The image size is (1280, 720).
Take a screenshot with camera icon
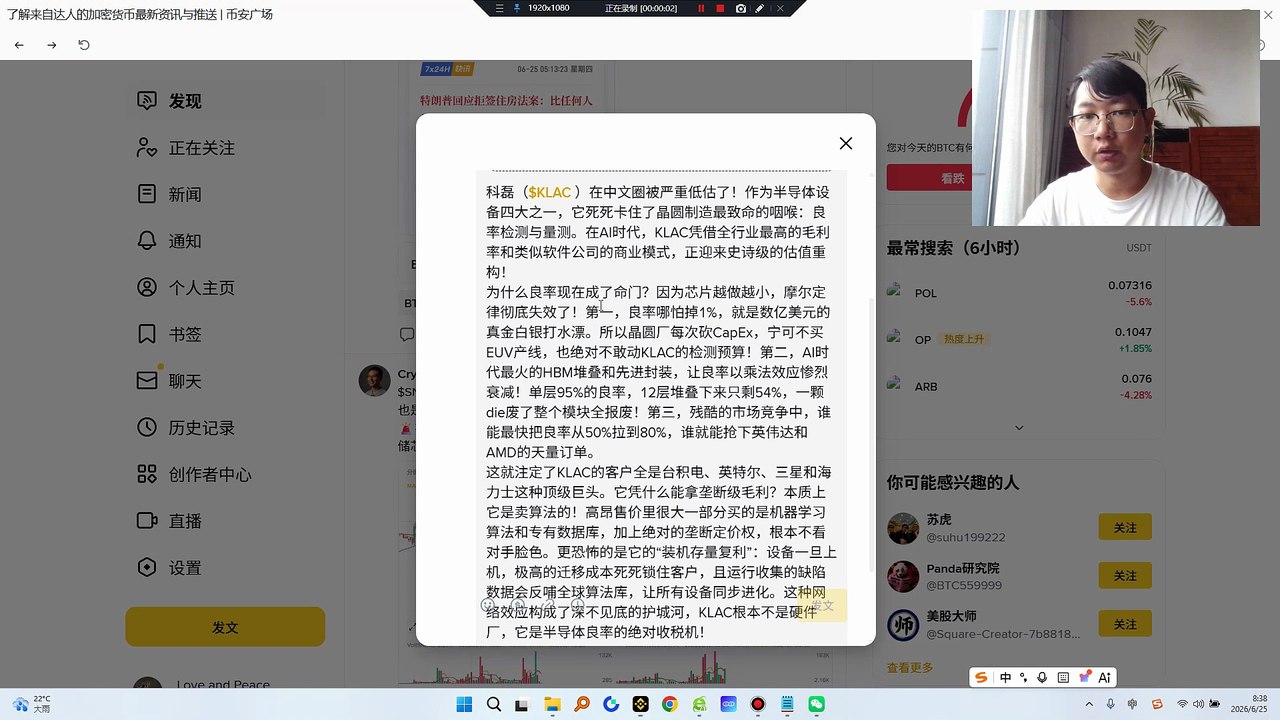point(740,8)
